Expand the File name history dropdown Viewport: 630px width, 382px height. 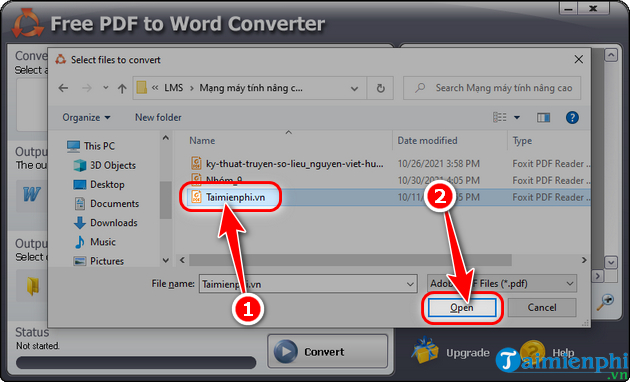(x=410, y=284)
